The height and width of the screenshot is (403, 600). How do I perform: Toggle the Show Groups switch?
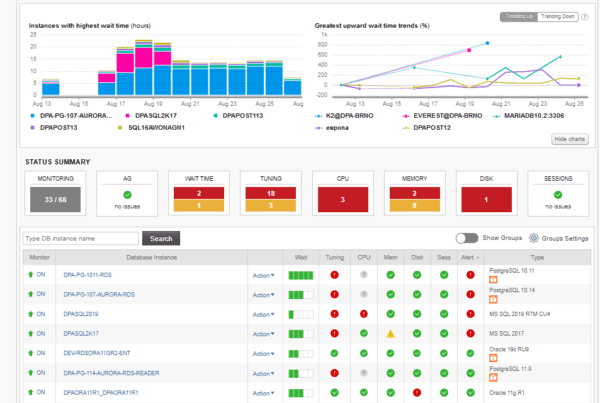(x=467, y=238)
